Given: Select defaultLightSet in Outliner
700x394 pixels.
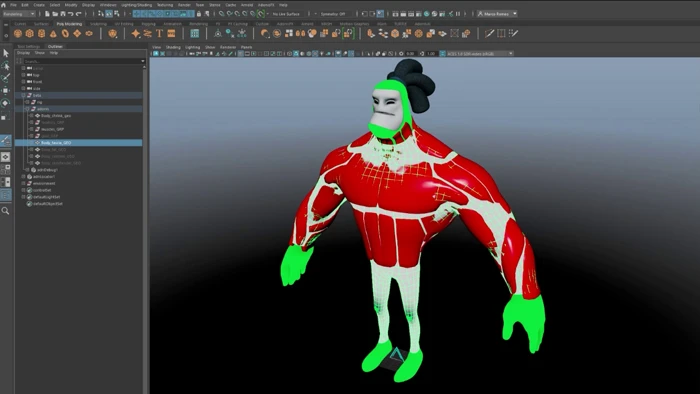Looking at the screenshot, I should click(x=46, y=197).
